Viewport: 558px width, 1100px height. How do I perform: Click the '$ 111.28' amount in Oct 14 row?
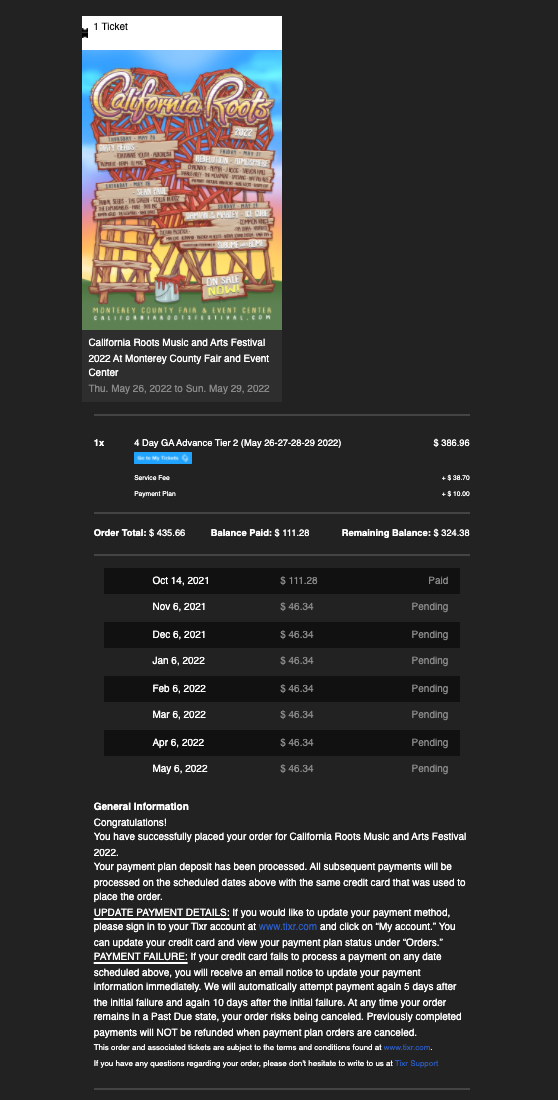tap(298, 581)
